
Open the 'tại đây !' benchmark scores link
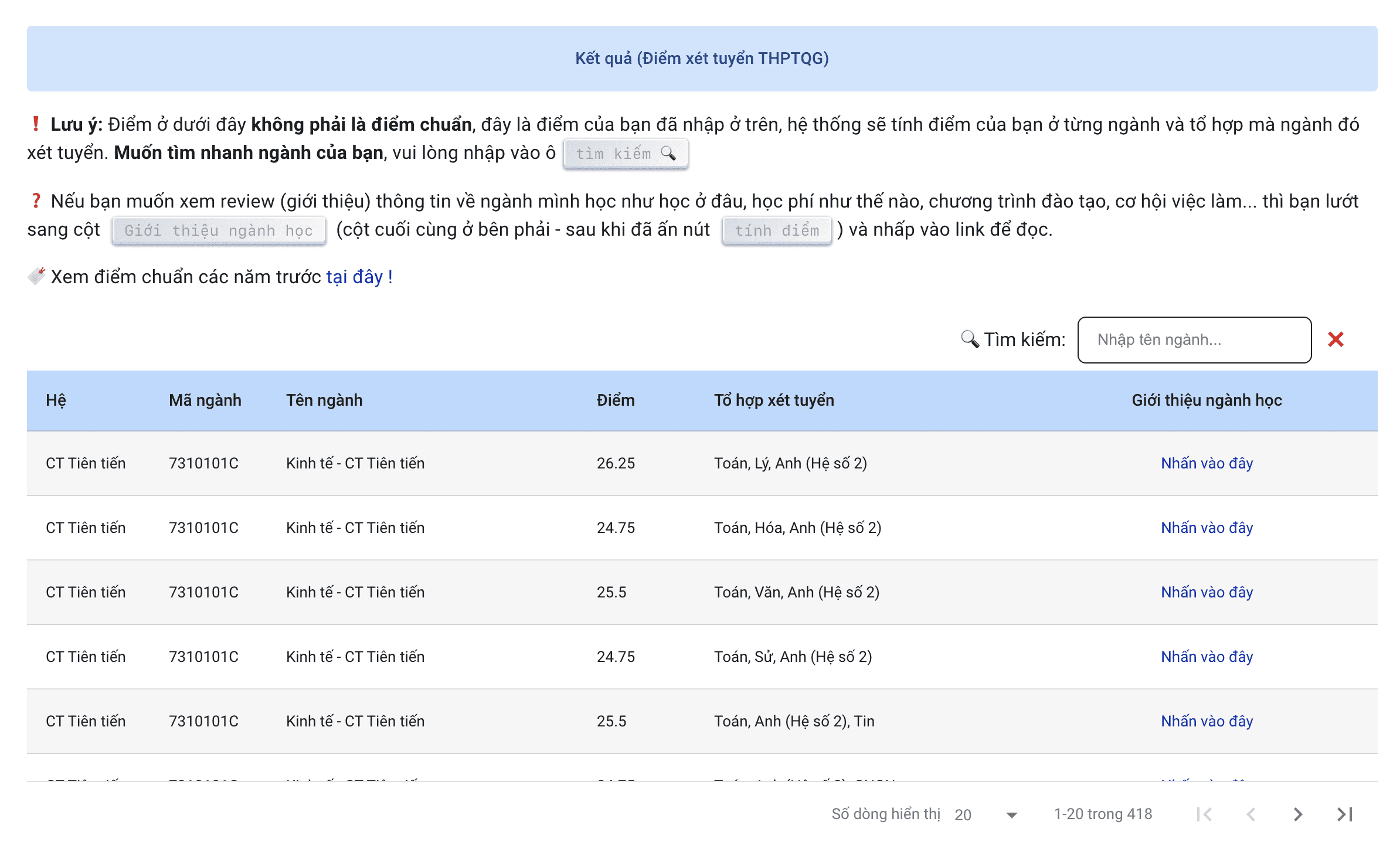pyautogui.click(x=359, y=277)
